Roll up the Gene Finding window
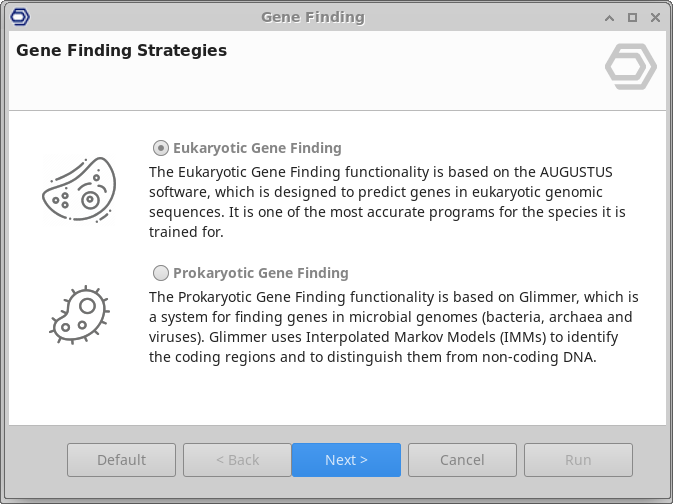673x504 pixels. coord(610,17)
